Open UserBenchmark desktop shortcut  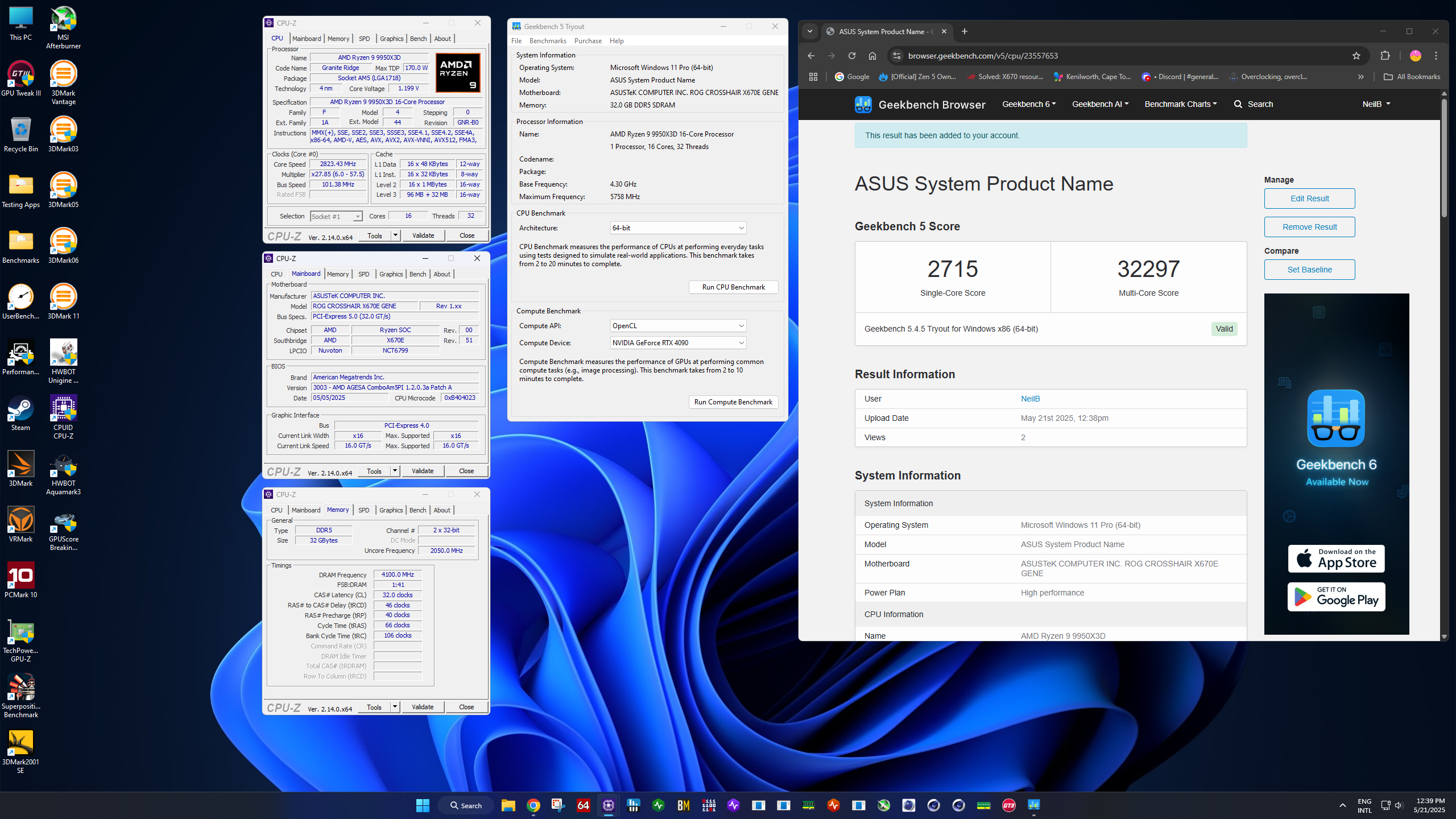21,301
